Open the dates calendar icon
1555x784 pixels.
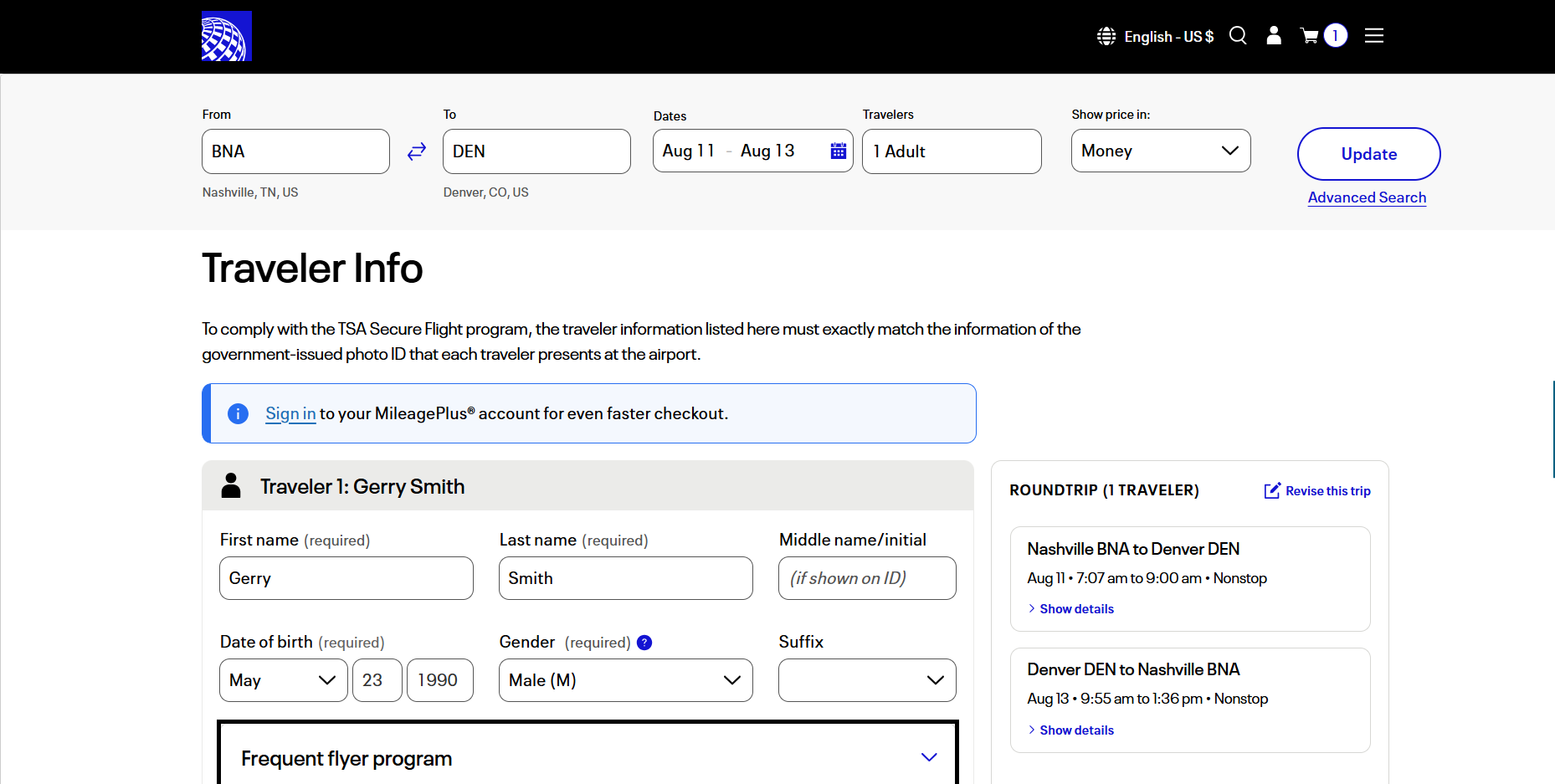[x=839, y=151]
